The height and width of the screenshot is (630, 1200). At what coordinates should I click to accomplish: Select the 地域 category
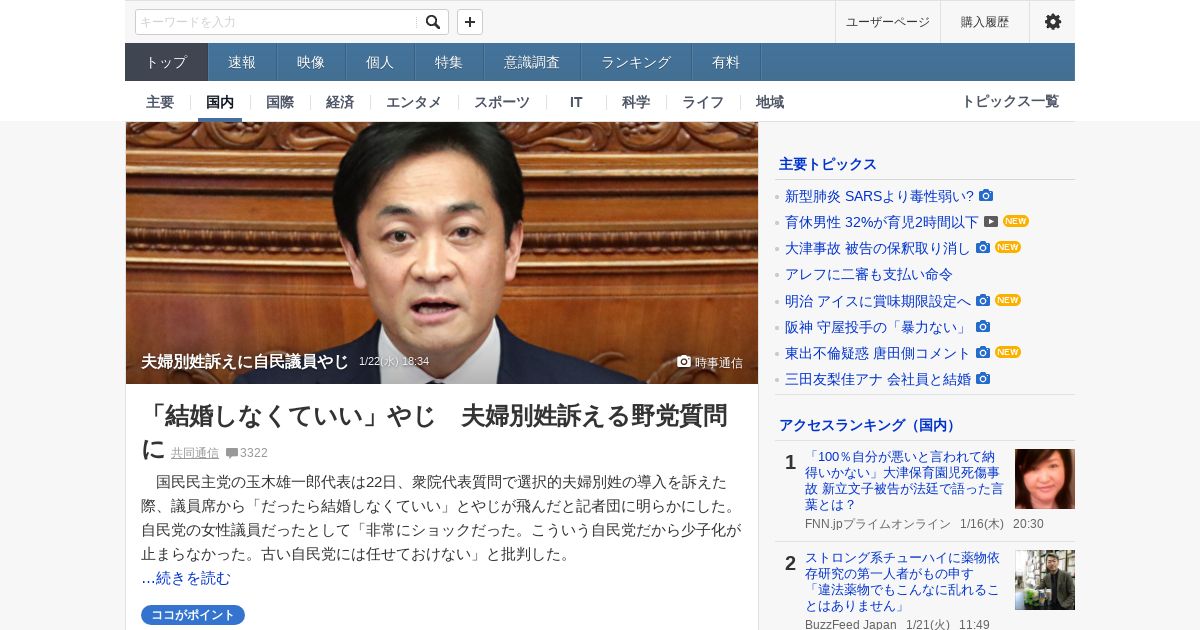click(770, 102)
